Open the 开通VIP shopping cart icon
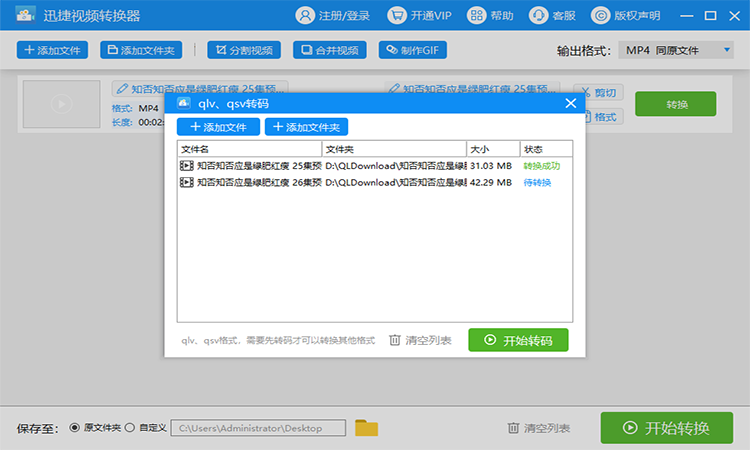Image resolution: width=750 pixels, height=450 pixels. (x=397, y=15)
